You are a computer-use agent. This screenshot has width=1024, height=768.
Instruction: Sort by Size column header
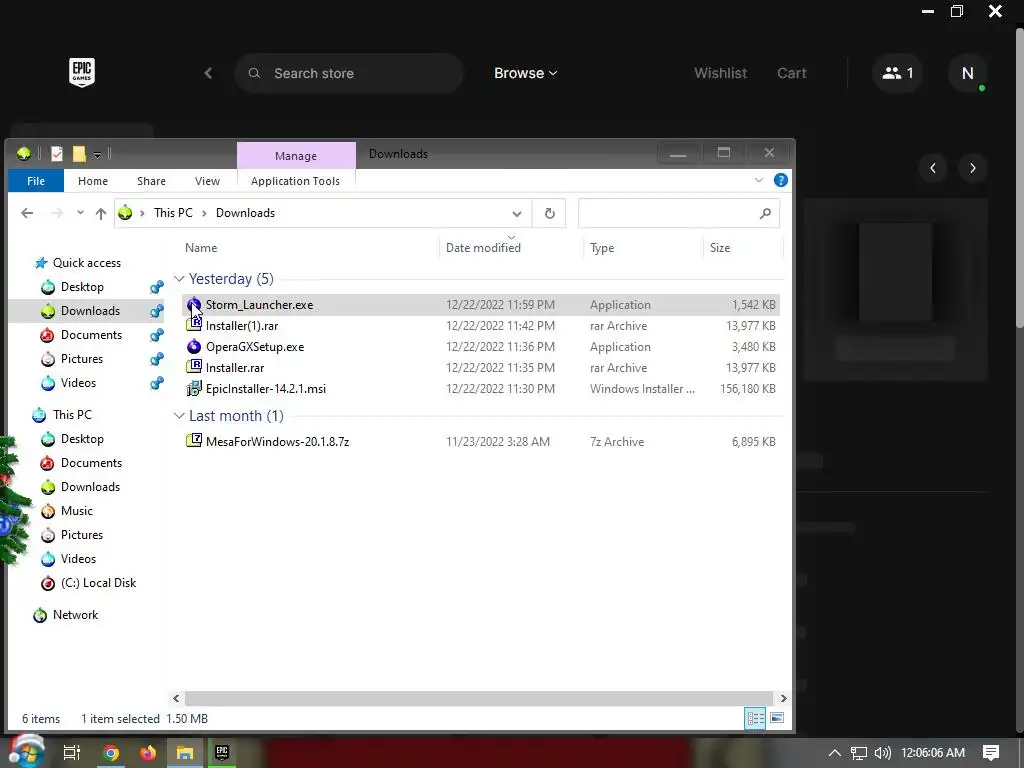tap(720, 248)
